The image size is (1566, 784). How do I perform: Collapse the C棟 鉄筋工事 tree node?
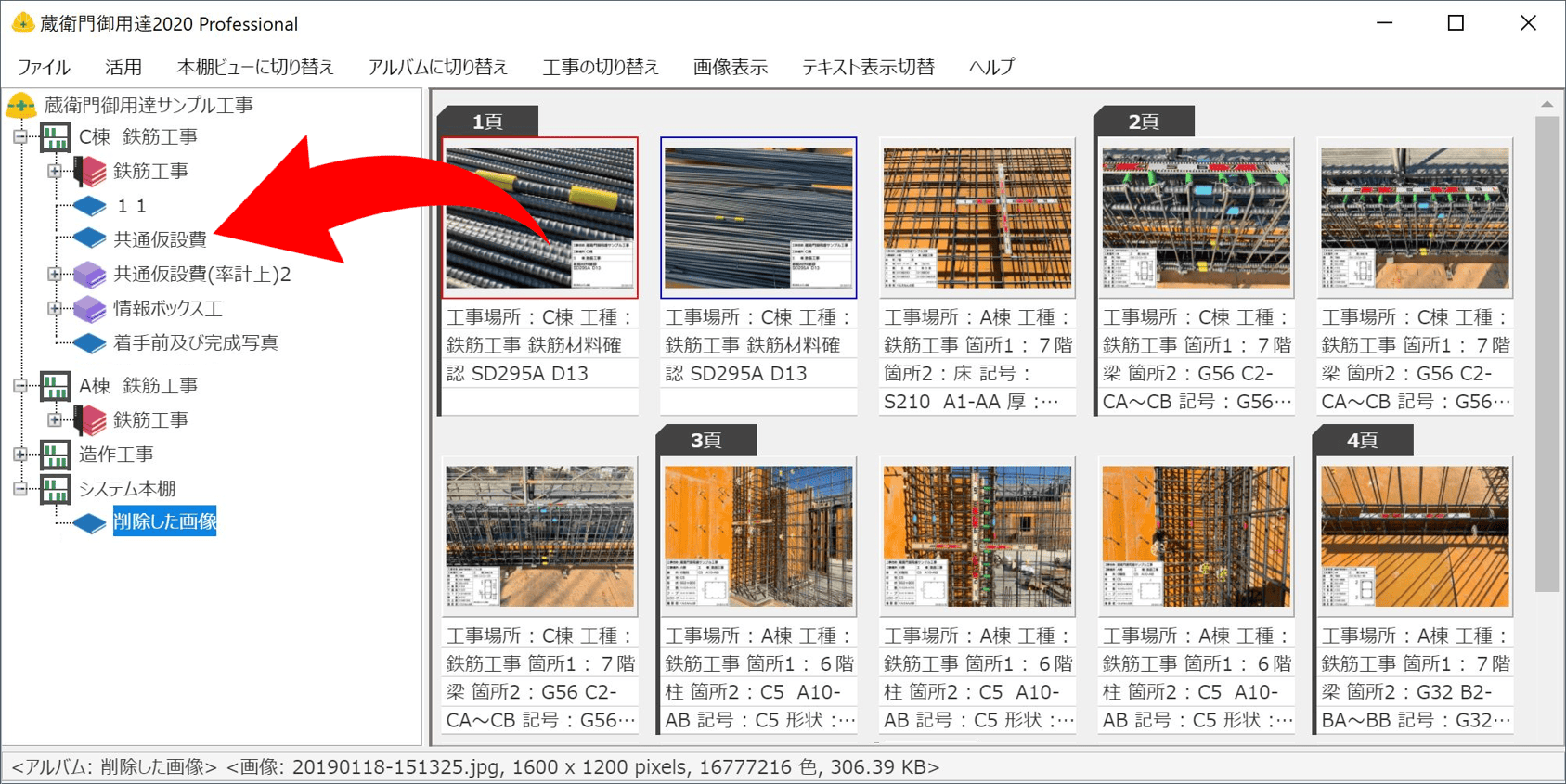tap(20, 137)
